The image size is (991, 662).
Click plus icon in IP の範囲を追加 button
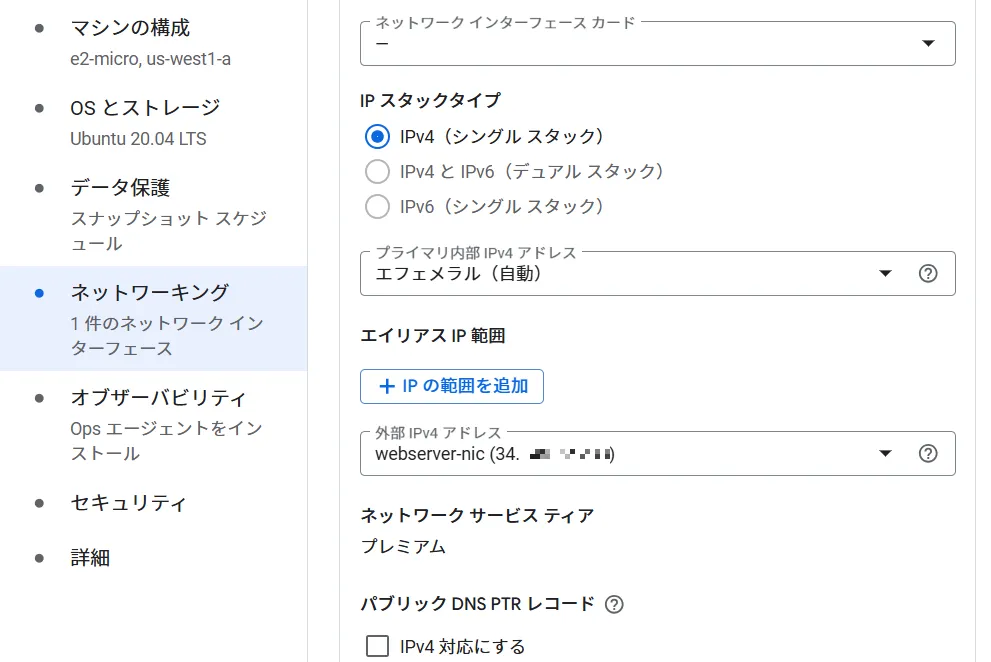click(x=387, y=386)
